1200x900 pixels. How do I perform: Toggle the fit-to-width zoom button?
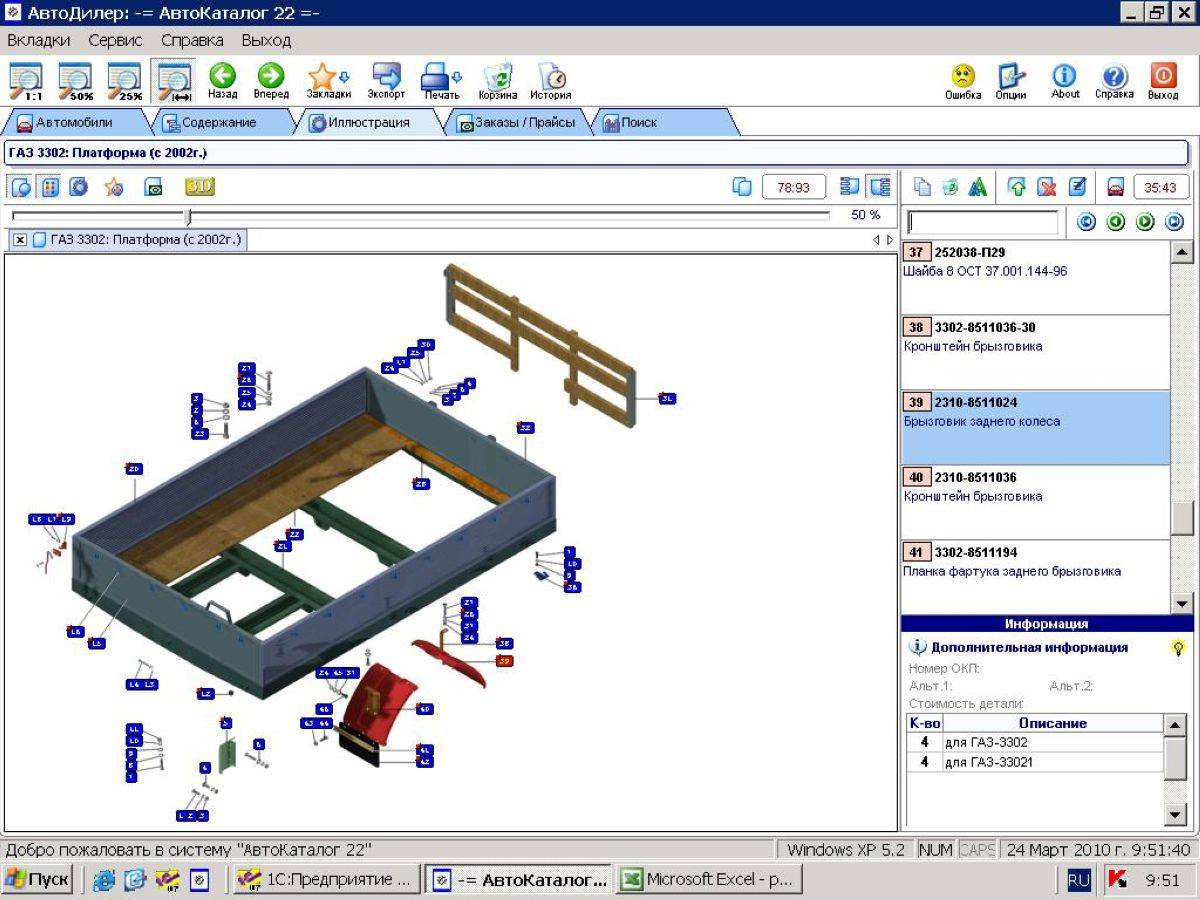click(174, 81)
